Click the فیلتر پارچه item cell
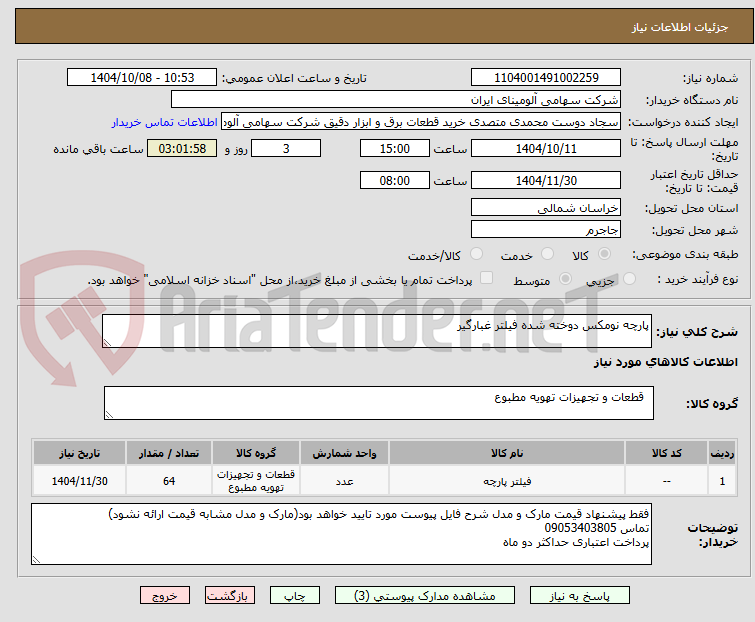 click(507, 481)
